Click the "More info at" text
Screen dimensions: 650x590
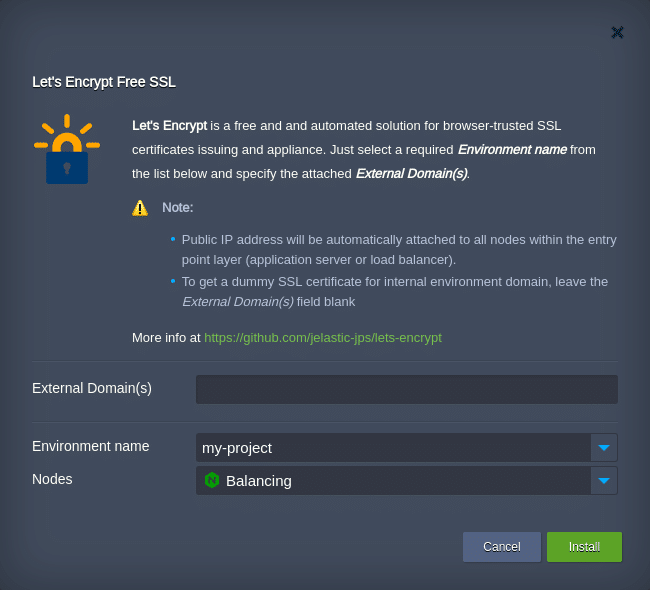pos(166,337)
